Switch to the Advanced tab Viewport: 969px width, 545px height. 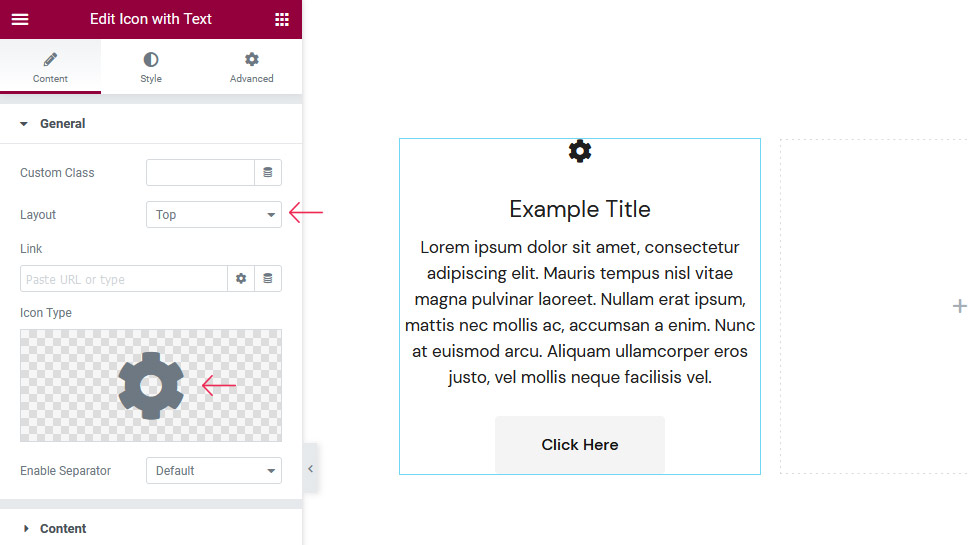click(252, 67)
